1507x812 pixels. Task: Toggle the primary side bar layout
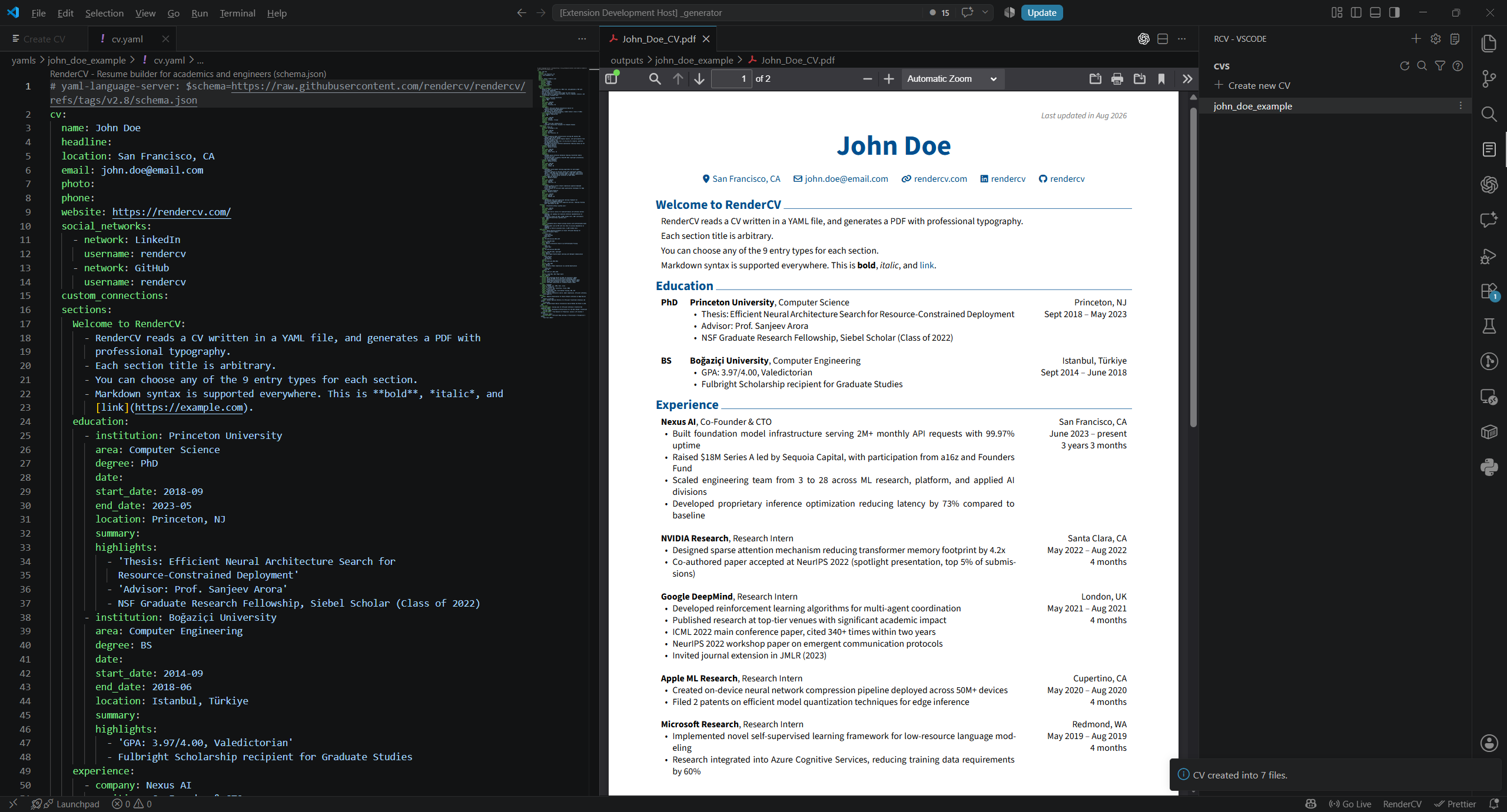pos(1356,12)
